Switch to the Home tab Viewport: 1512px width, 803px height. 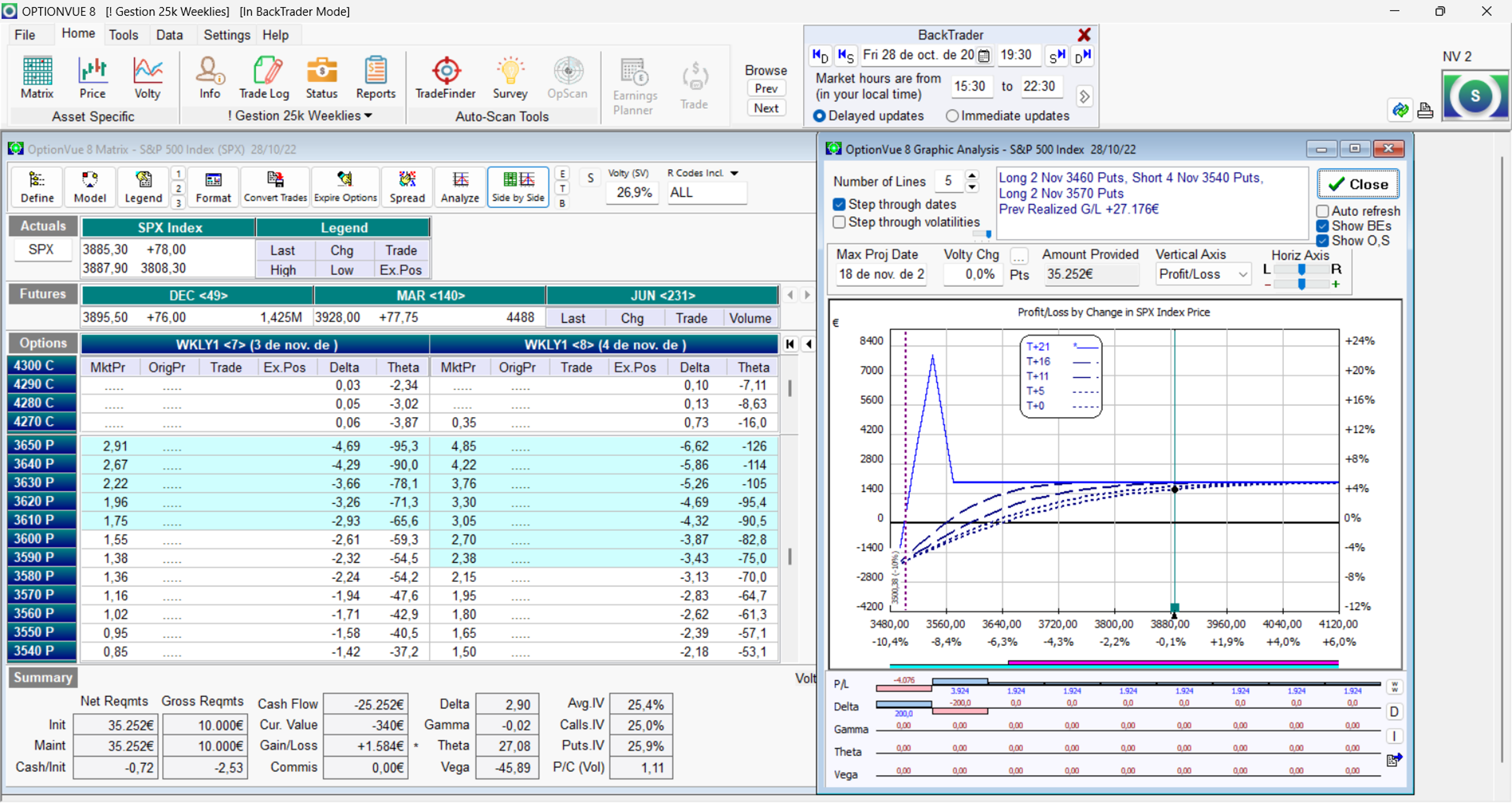78,33
